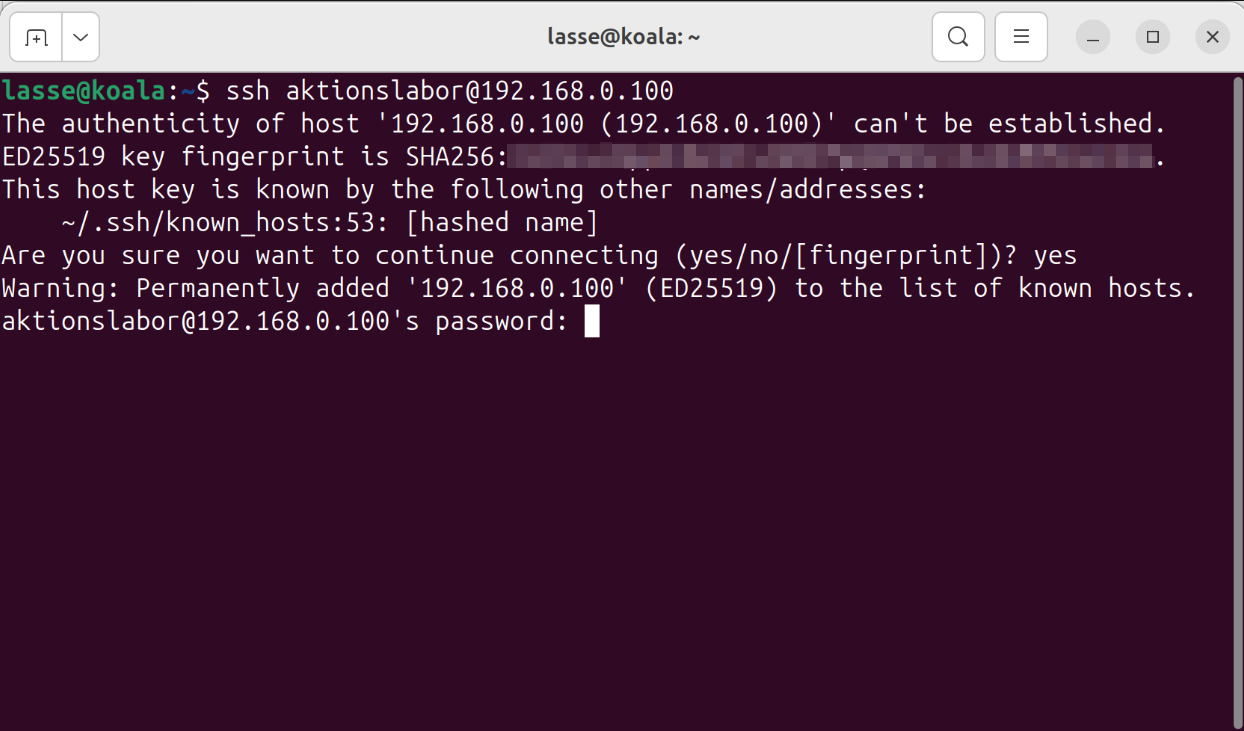Maximize the terminal window
The height and width of the screenshot is (731, 1244).
tap(1153, 38)
